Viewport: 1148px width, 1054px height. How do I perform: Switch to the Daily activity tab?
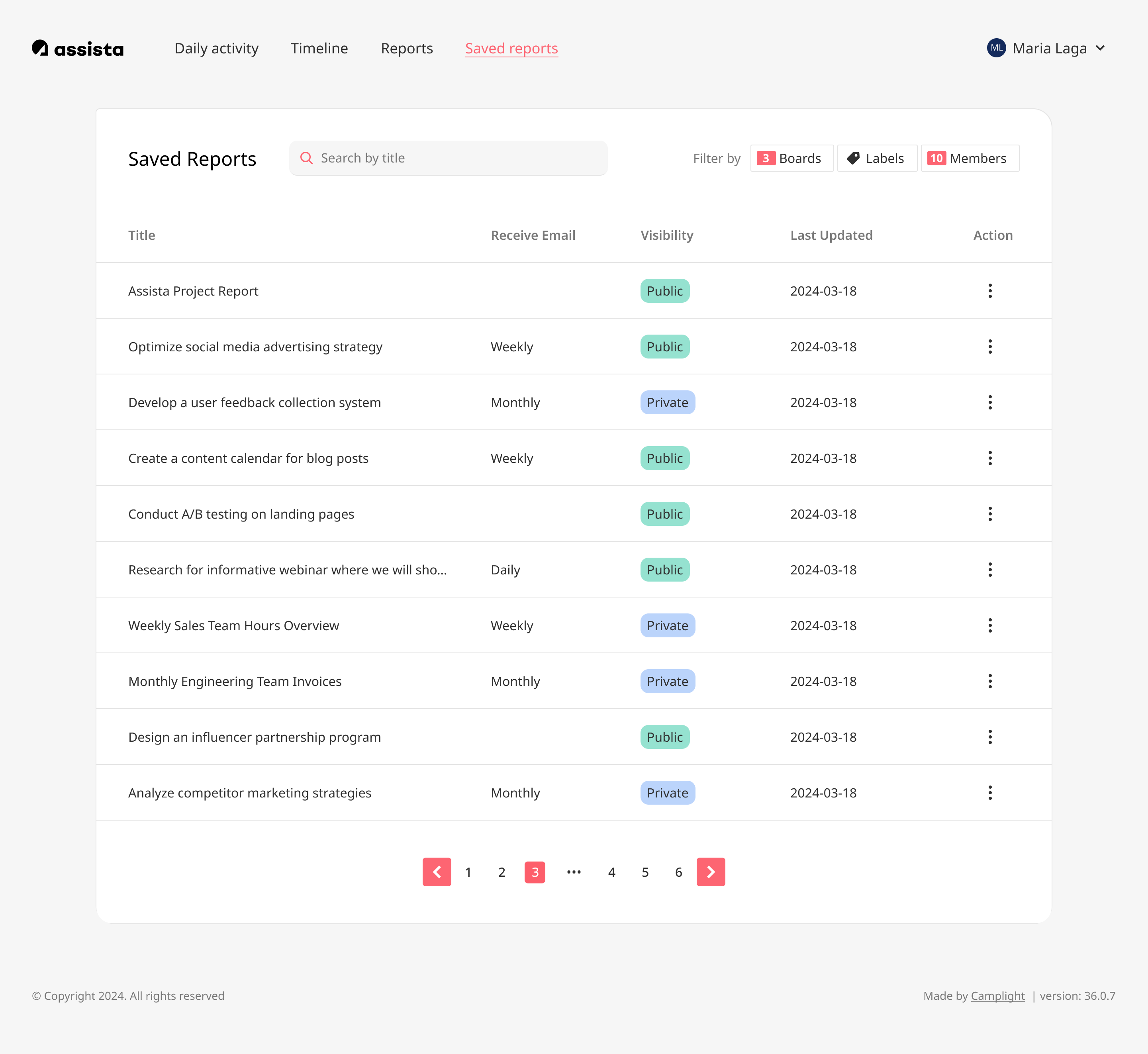pos(216,49)
